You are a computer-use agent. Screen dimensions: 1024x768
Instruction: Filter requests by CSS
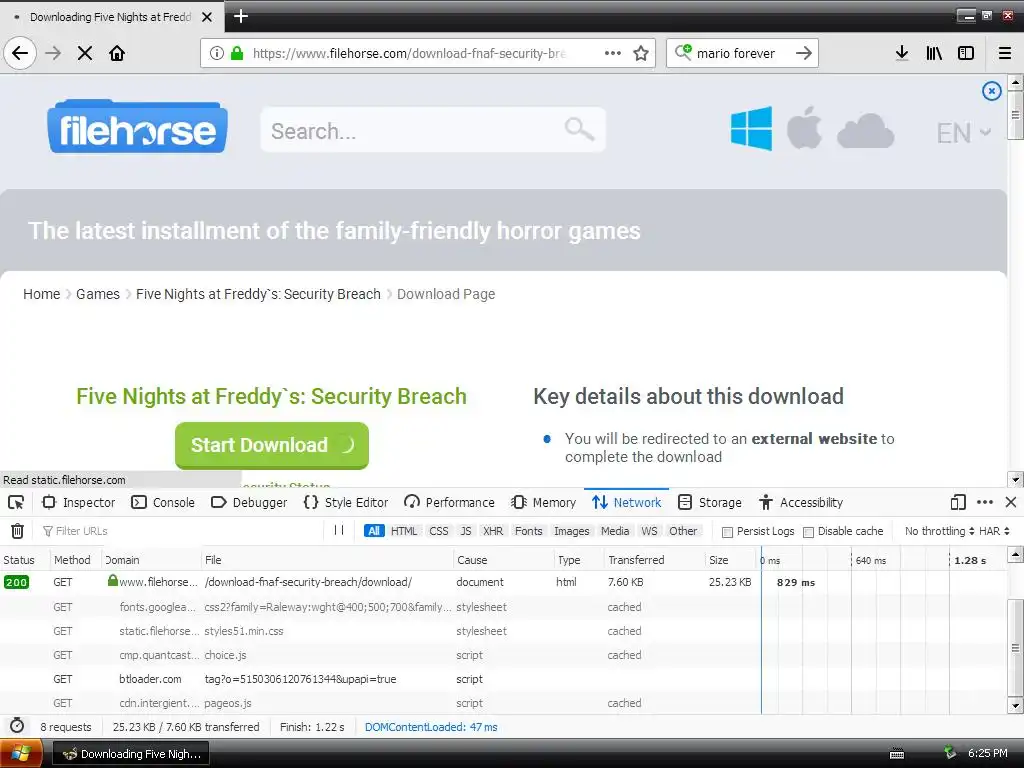(439, 531)
